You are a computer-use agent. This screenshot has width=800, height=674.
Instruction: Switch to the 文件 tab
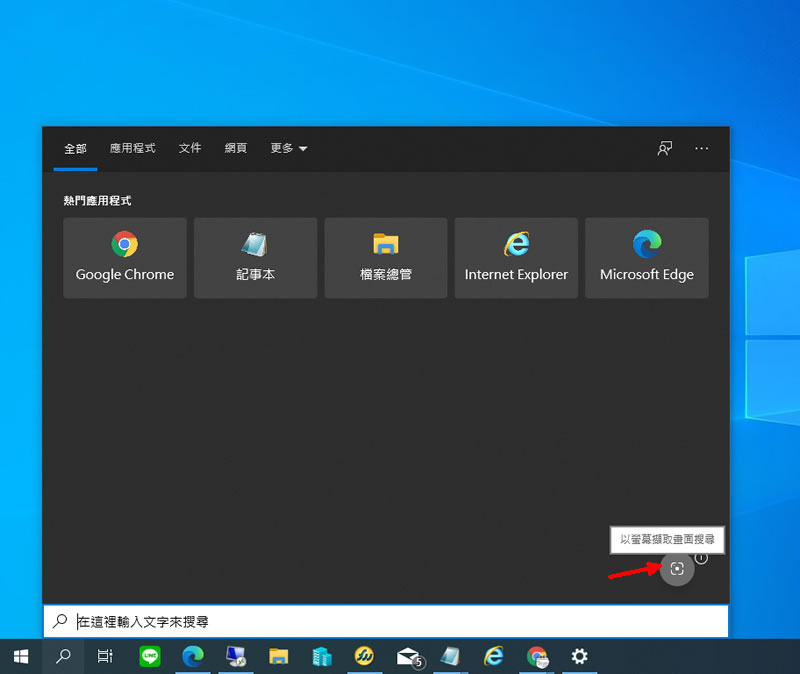190,148
